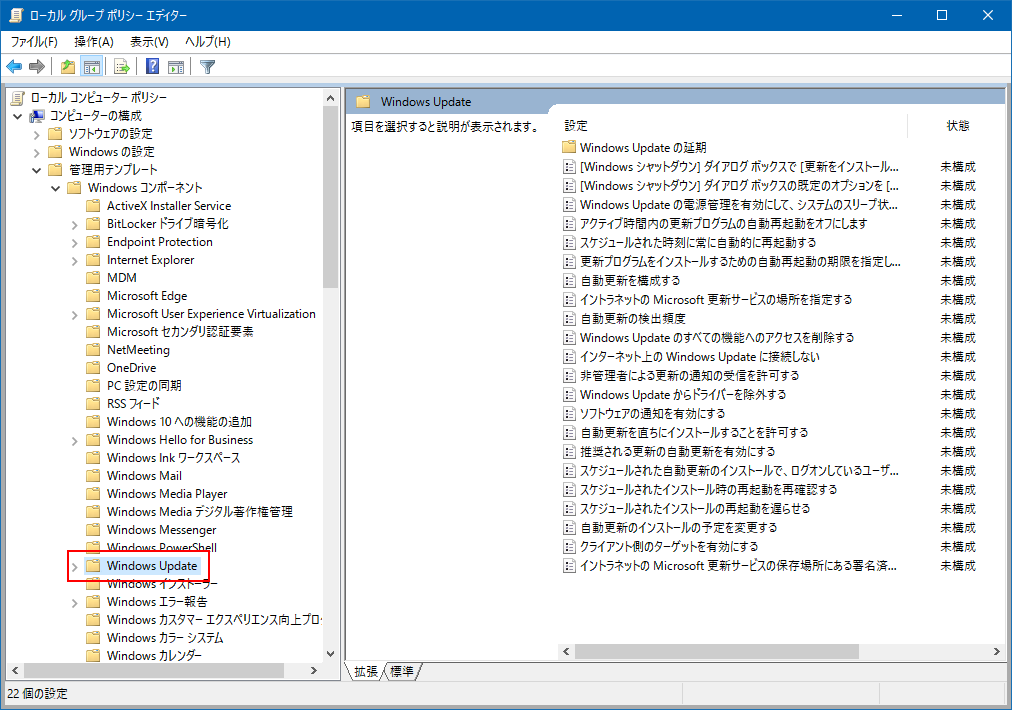Expand the ソフトウェアの設定 node
The height and width of the screenshot is (710, 1012).
tap(37, 134)
